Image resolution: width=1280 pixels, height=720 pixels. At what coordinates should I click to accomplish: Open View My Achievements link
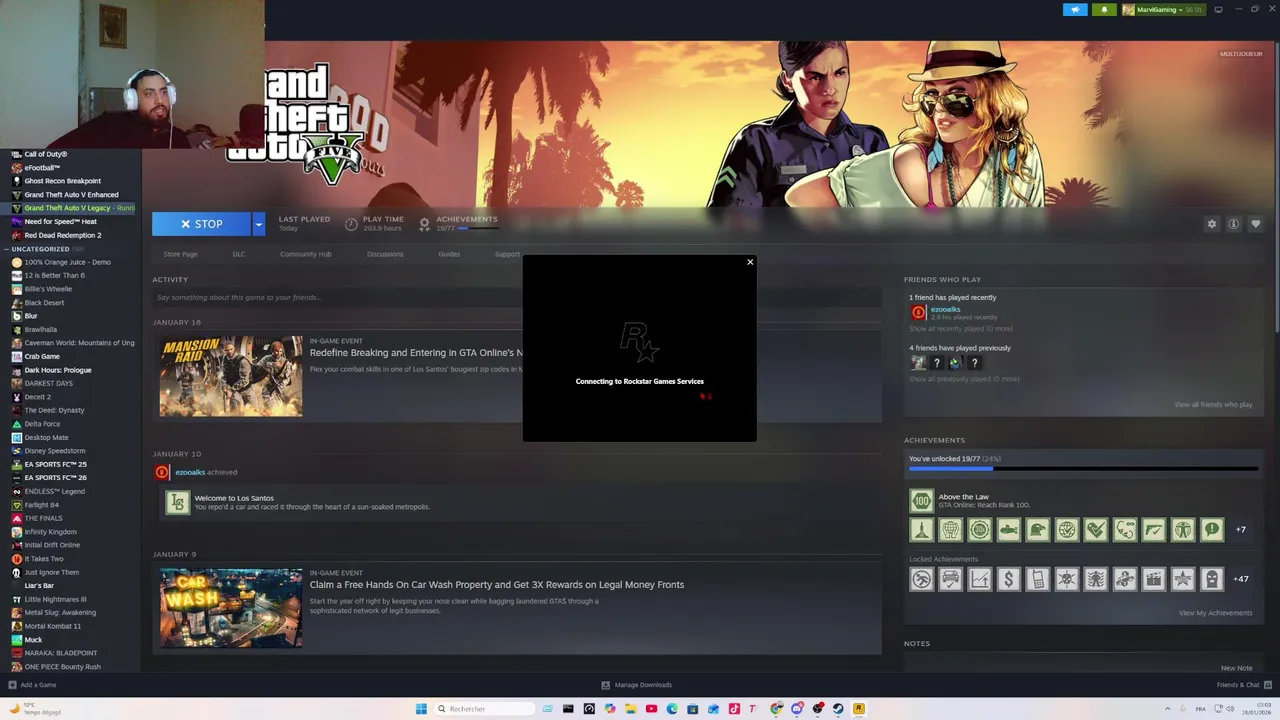click(x=1215, y=613)
